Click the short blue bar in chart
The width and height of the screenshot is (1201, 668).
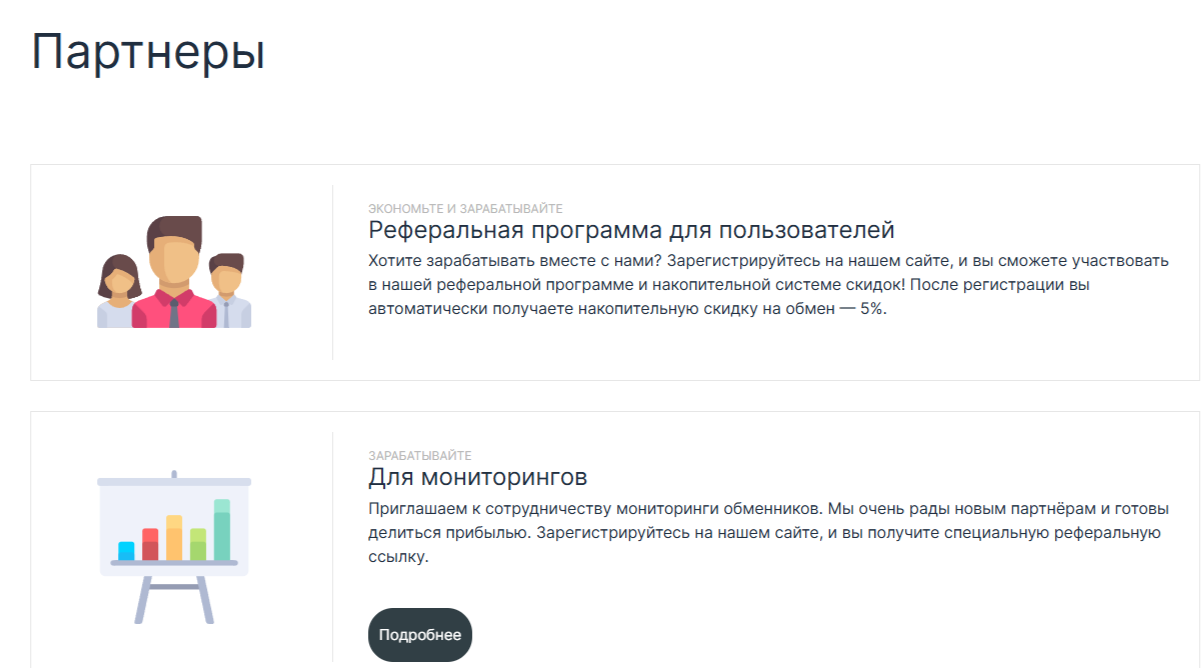coord(127,551)
